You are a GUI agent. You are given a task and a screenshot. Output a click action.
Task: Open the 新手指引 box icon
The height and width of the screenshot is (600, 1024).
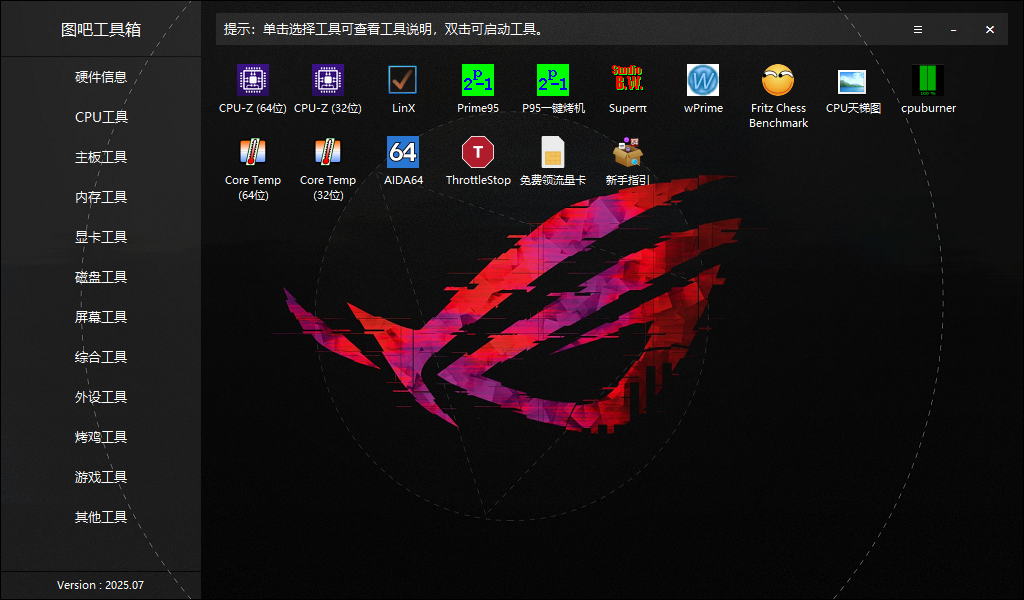coord(628,152)
